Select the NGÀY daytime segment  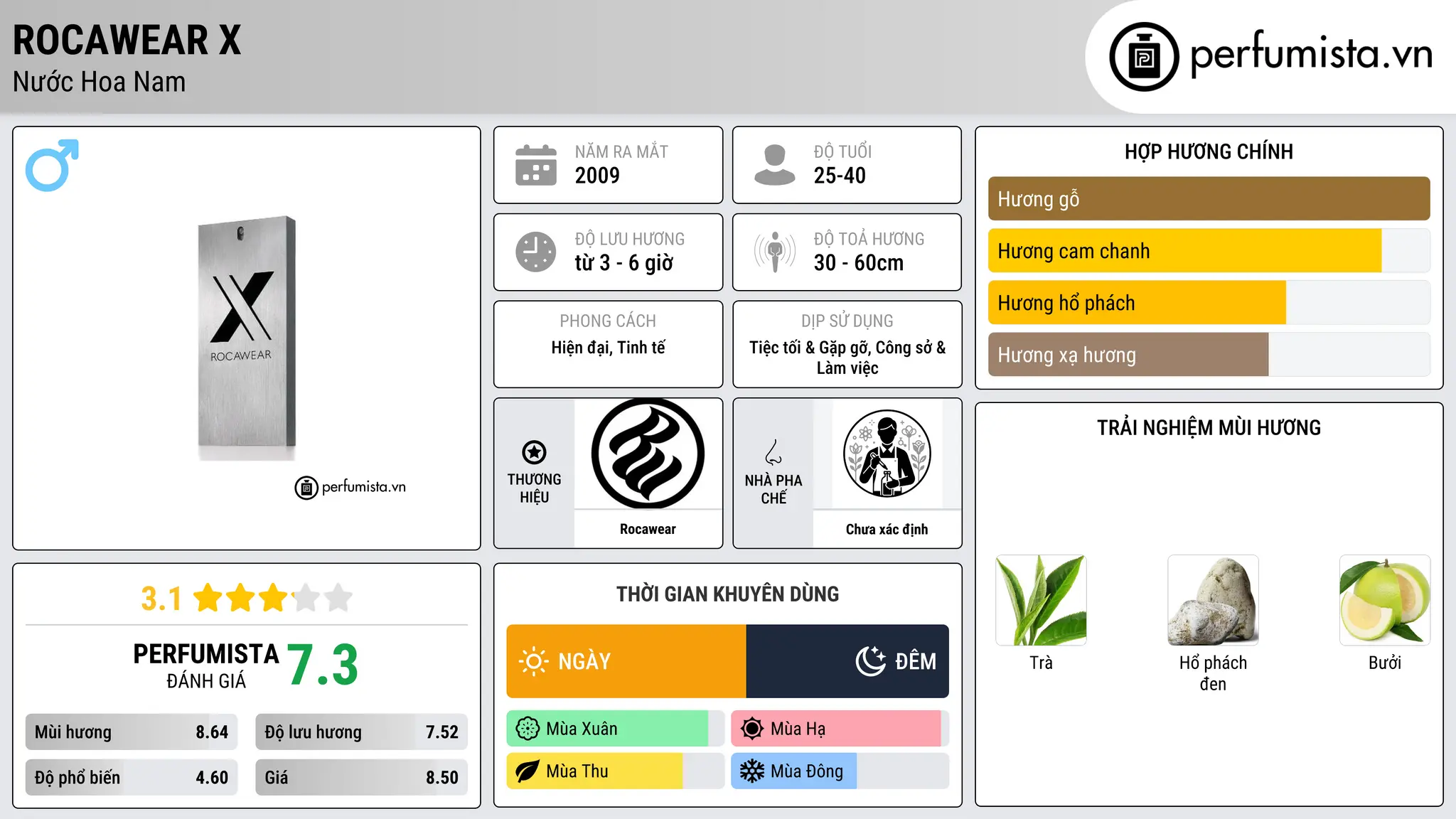(x=626, y=661)
